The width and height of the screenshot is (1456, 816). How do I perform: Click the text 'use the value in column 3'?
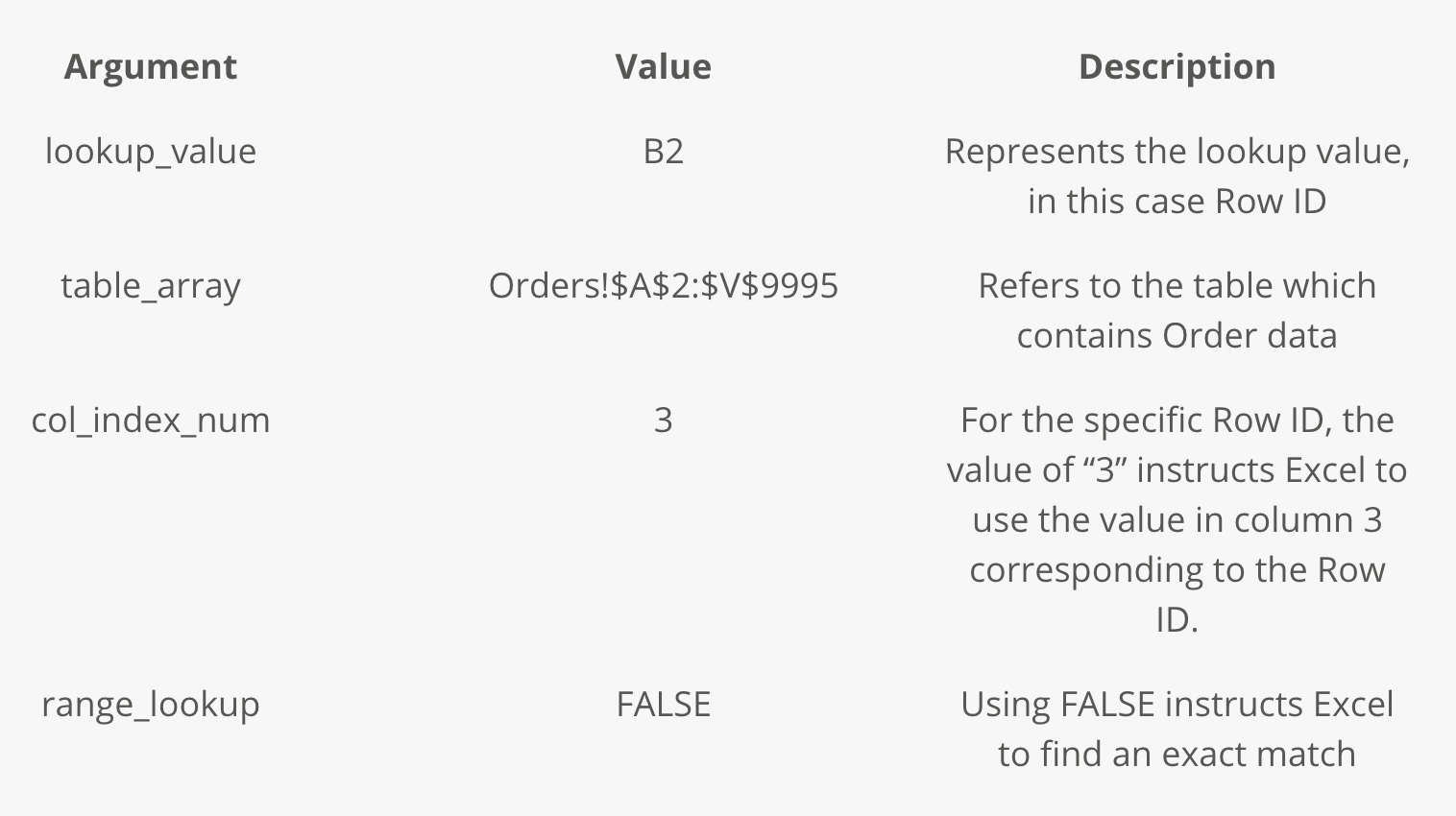click(x=1177, y=520)
